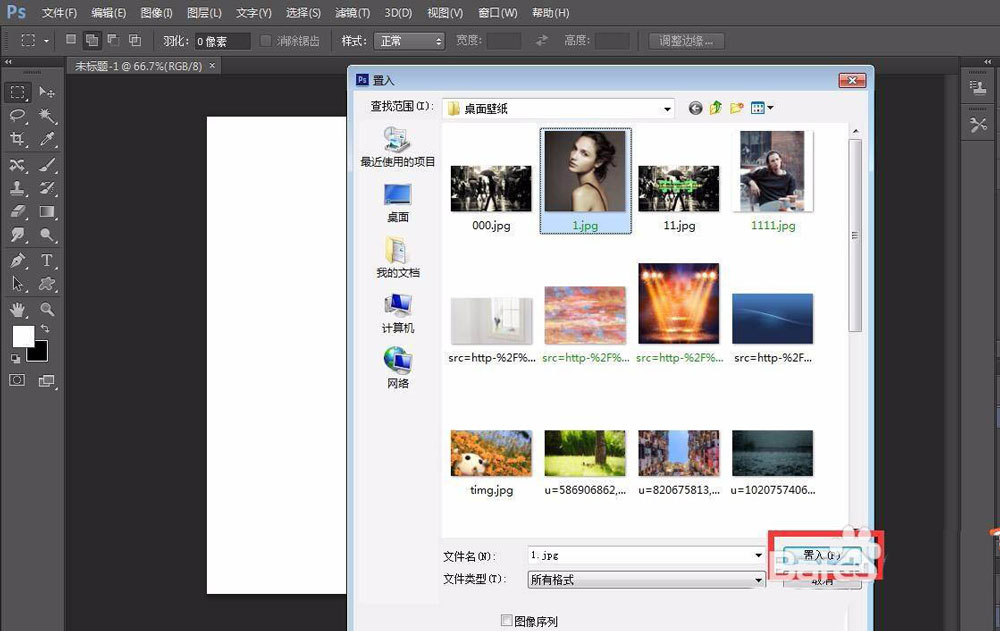This screenshot has height=631, width=1000.
Task: Go to 网络 location in dialog
Action: tap(397, 368)
